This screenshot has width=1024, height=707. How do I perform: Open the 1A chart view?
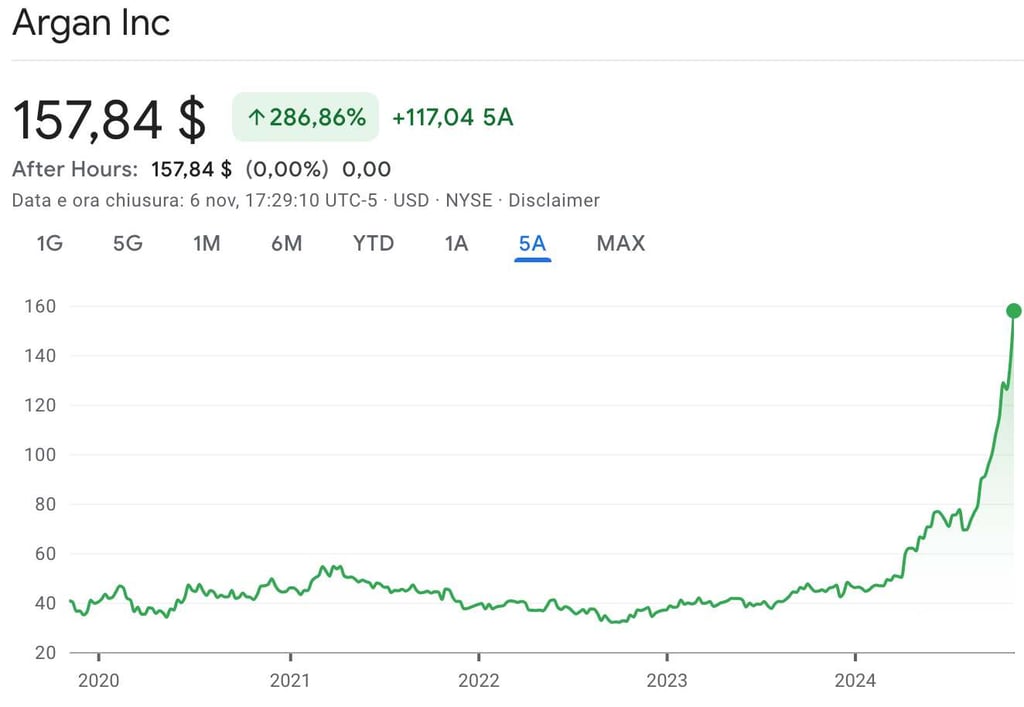(456, 243)
